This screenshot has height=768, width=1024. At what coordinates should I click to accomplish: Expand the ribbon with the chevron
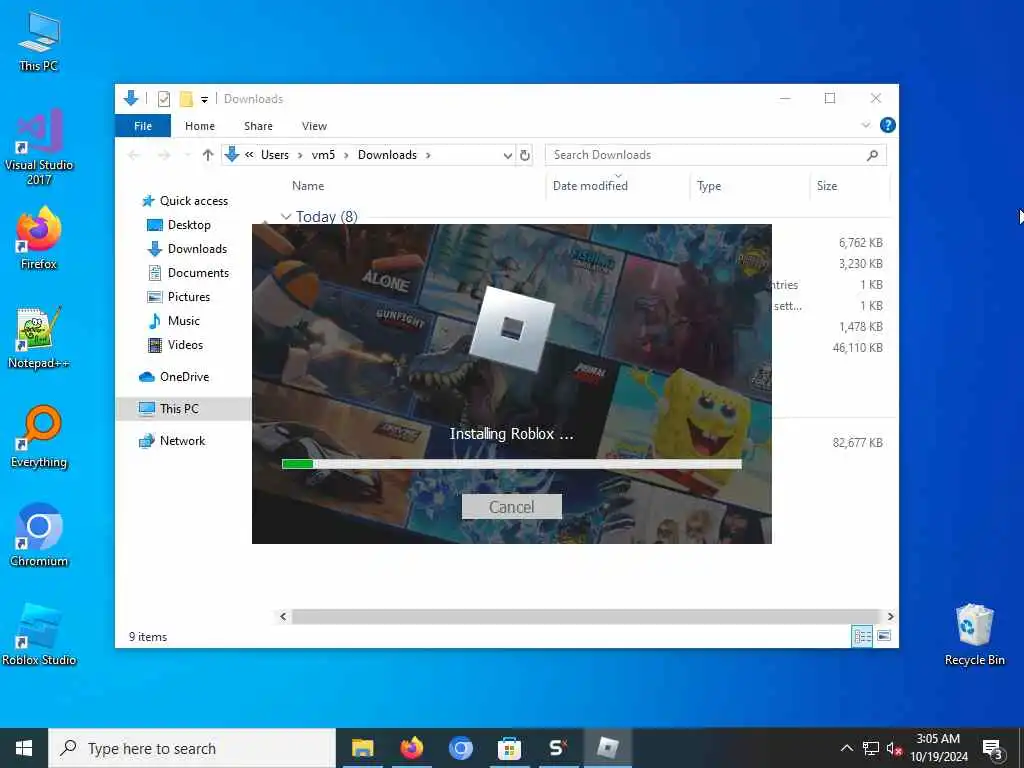click(x=865, y=125)
